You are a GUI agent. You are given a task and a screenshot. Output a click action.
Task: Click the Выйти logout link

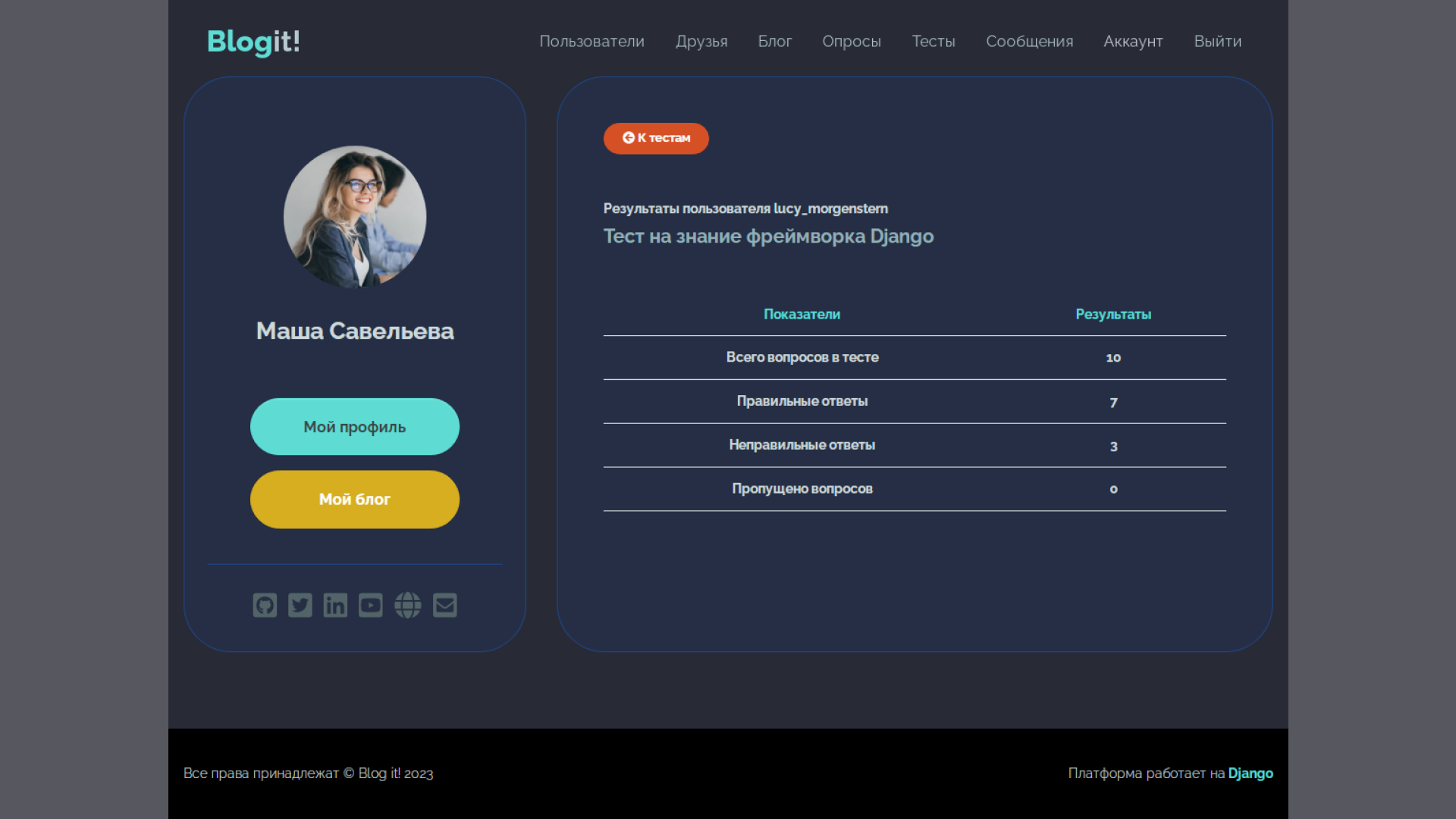click(x=1218, y=41)
